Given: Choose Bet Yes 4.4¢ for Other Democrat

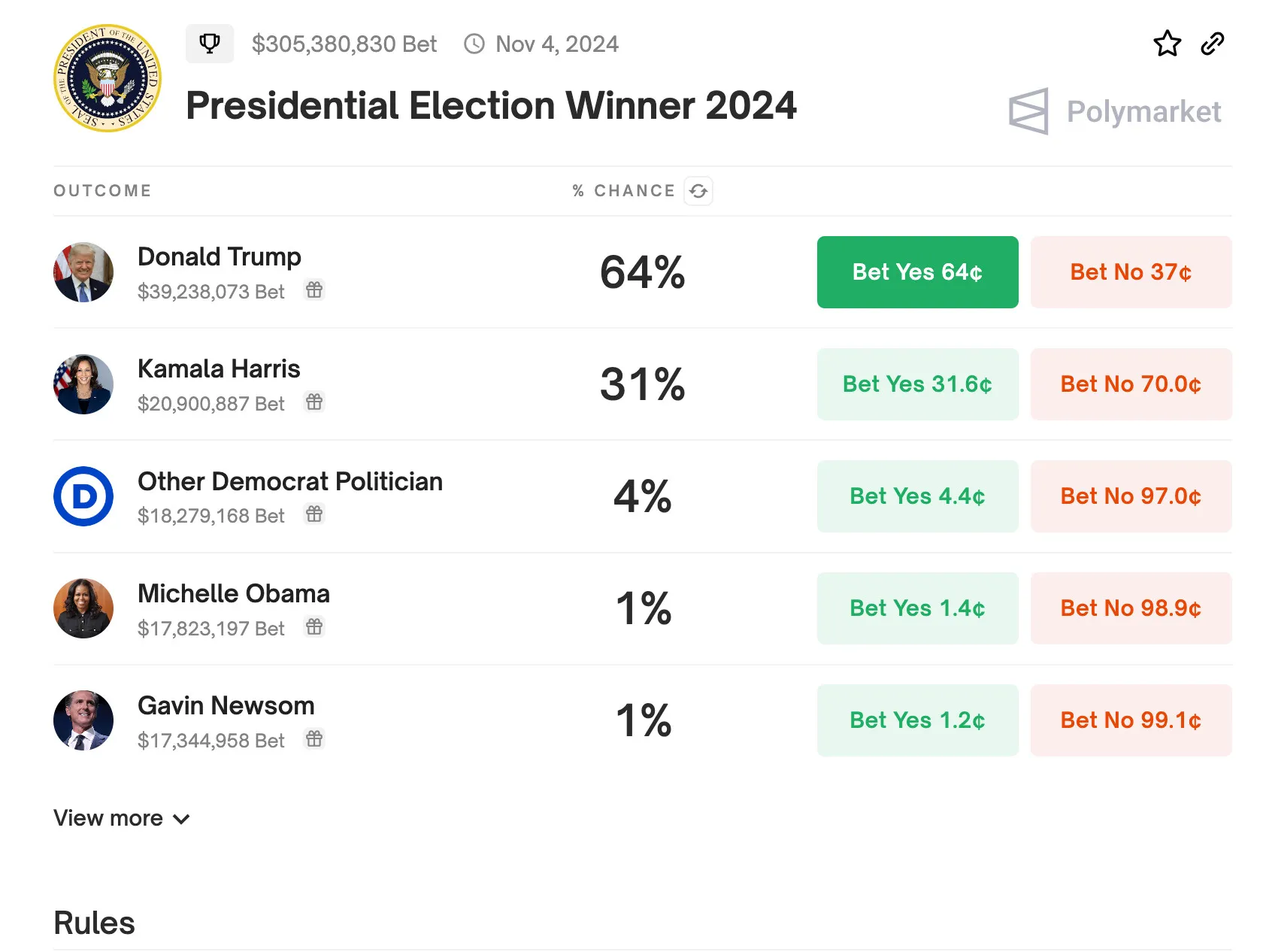Looking at the screenshot, I should [917, 496].
